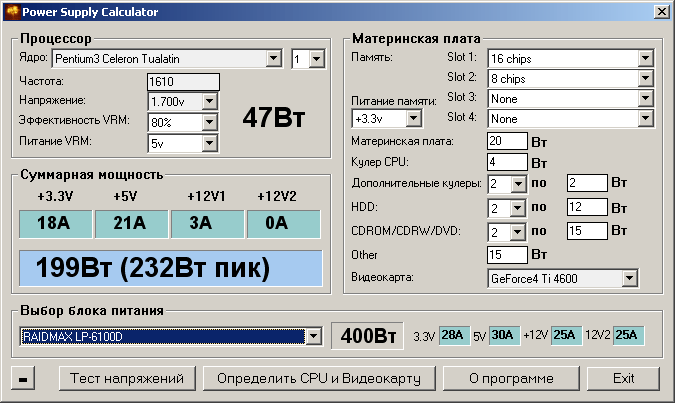Viewport: 675px width, 403px height.
Task: Open the memory Slot 4 dropdown
Action: click(571, 118)
